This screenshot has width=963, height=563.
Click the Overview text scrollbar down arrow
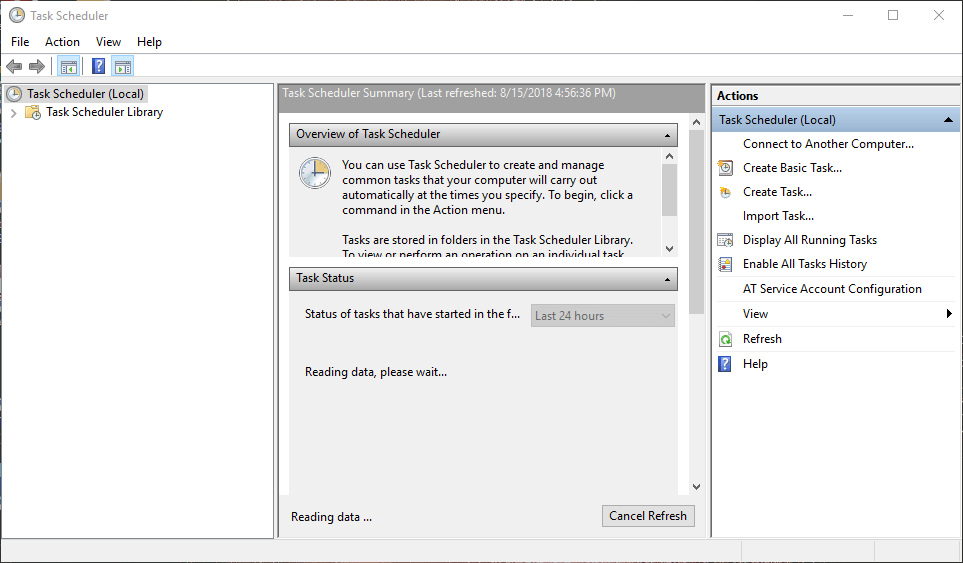pos(669,249)
